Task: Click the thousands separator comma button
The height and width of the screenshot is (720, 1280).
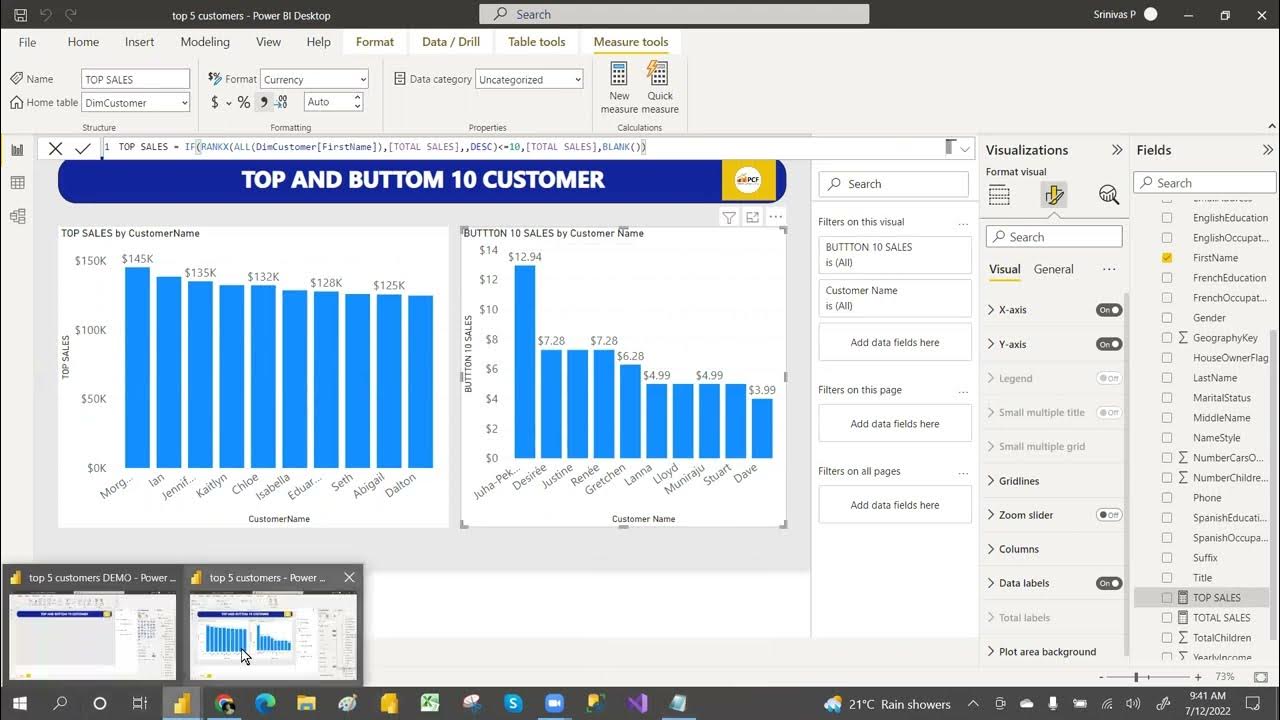Action: pyautogui.click(x=263, y=102)
